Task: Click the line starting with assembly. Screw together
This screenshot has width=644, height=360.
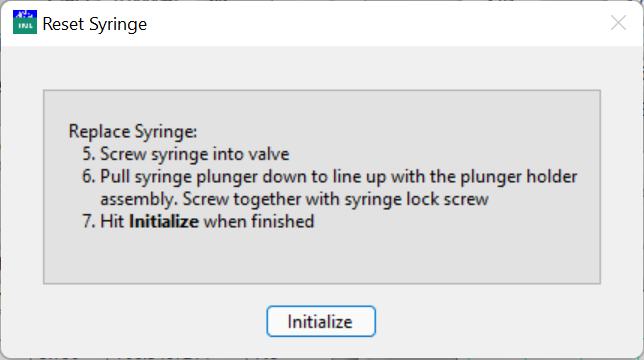Action: point(294,199)
